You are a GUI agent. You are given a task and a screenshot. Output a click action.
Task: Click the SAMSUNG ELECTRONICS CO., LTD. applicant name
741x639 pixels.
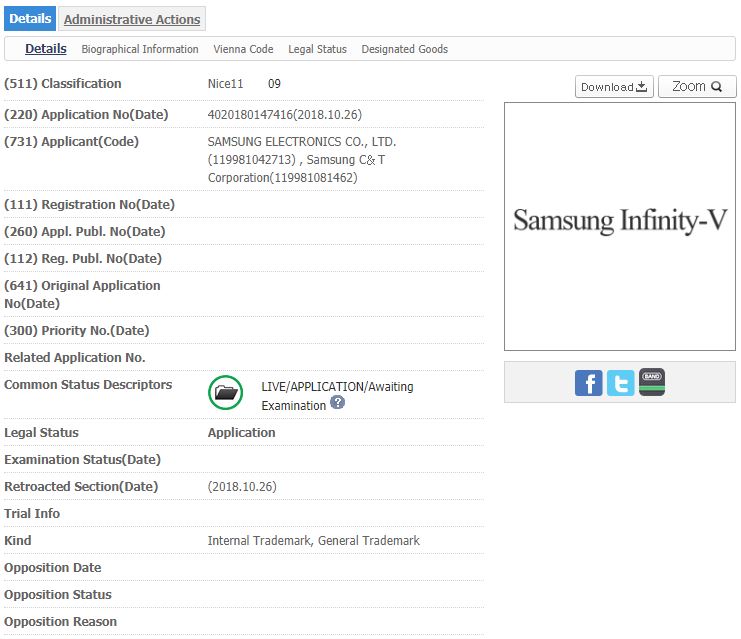[x=302, y=142]
